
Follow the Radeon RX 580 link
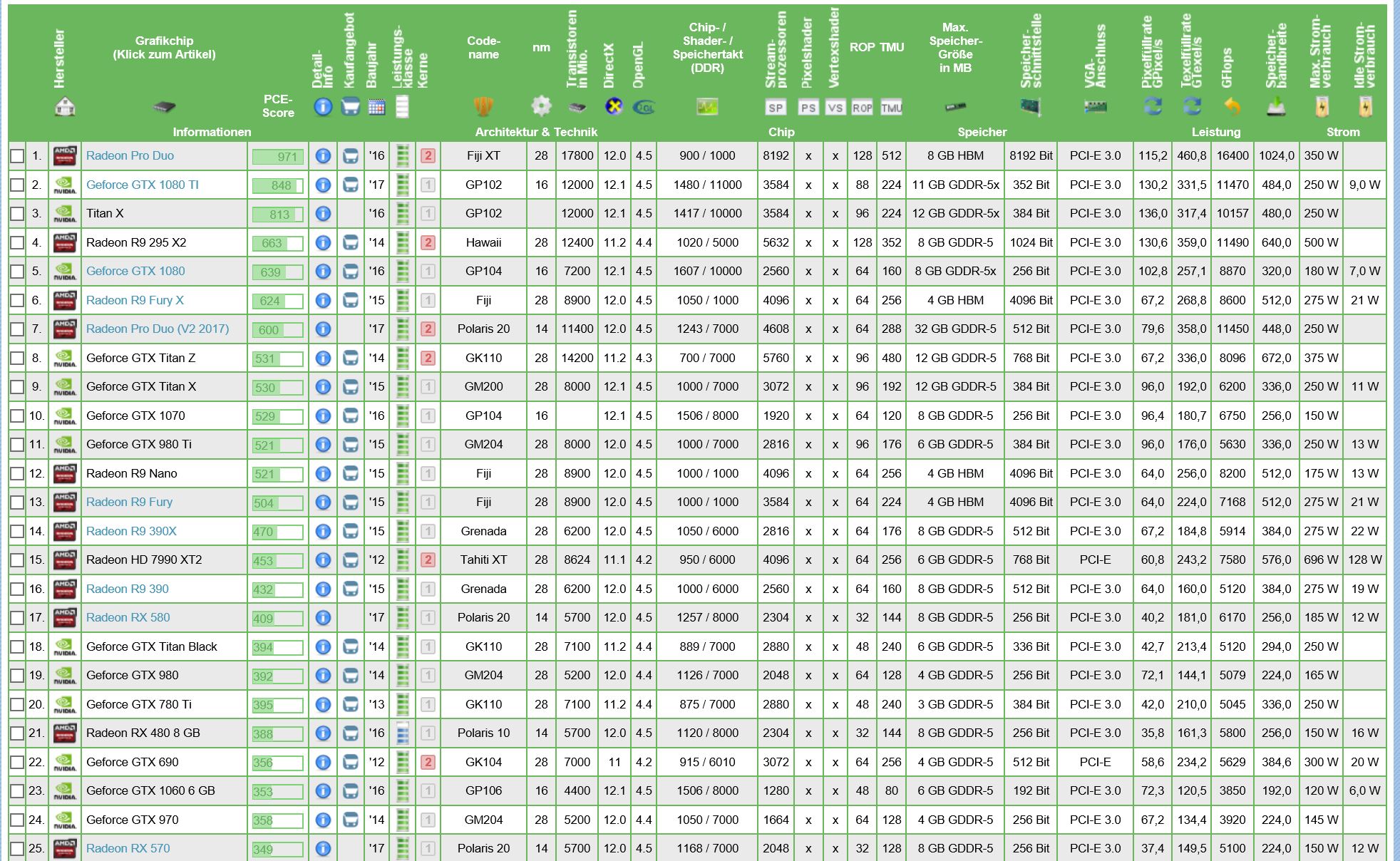[128, 617]
